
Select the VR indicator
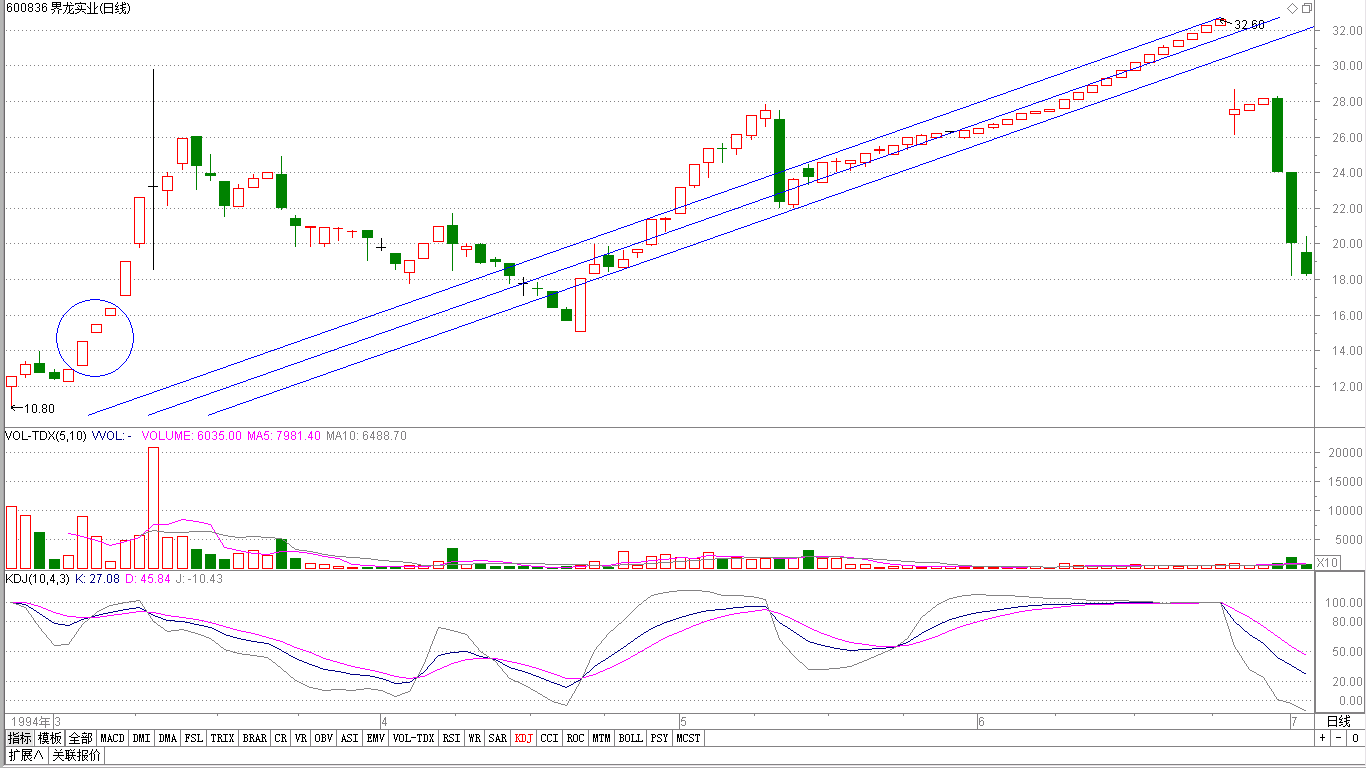click(x=301, y=738)
